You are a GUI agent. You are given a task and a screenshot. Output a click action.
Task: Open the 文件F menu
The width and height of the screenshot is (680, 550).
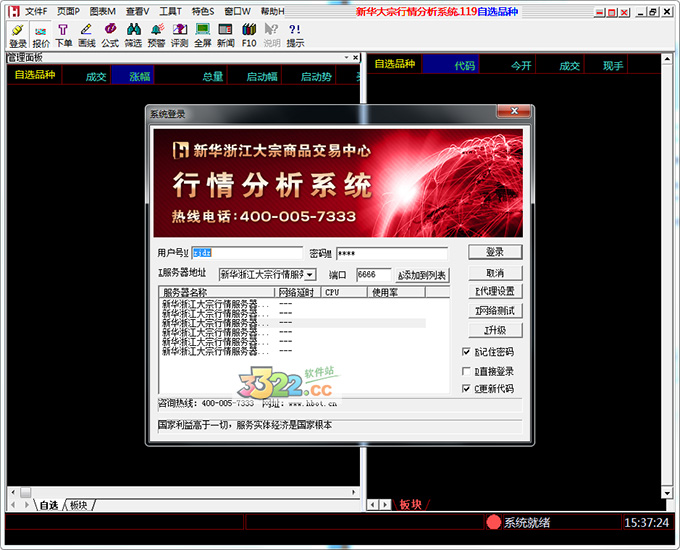(36, 12)
